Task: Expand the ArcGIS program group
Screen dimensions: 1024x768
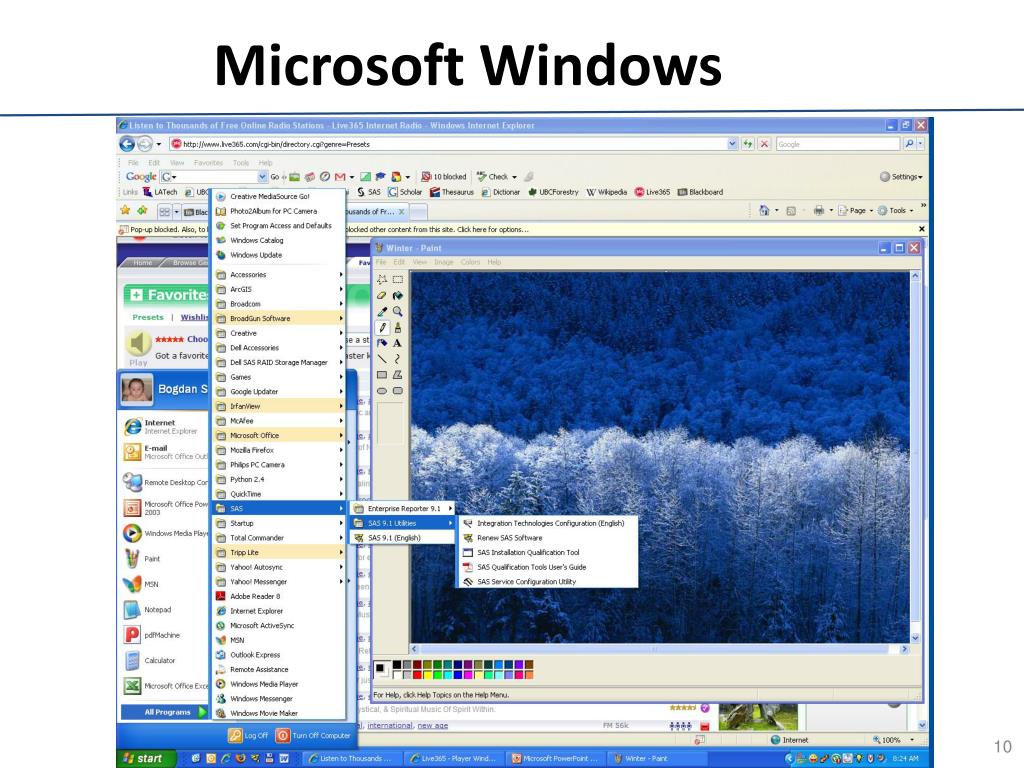Action: click(279, 289)
